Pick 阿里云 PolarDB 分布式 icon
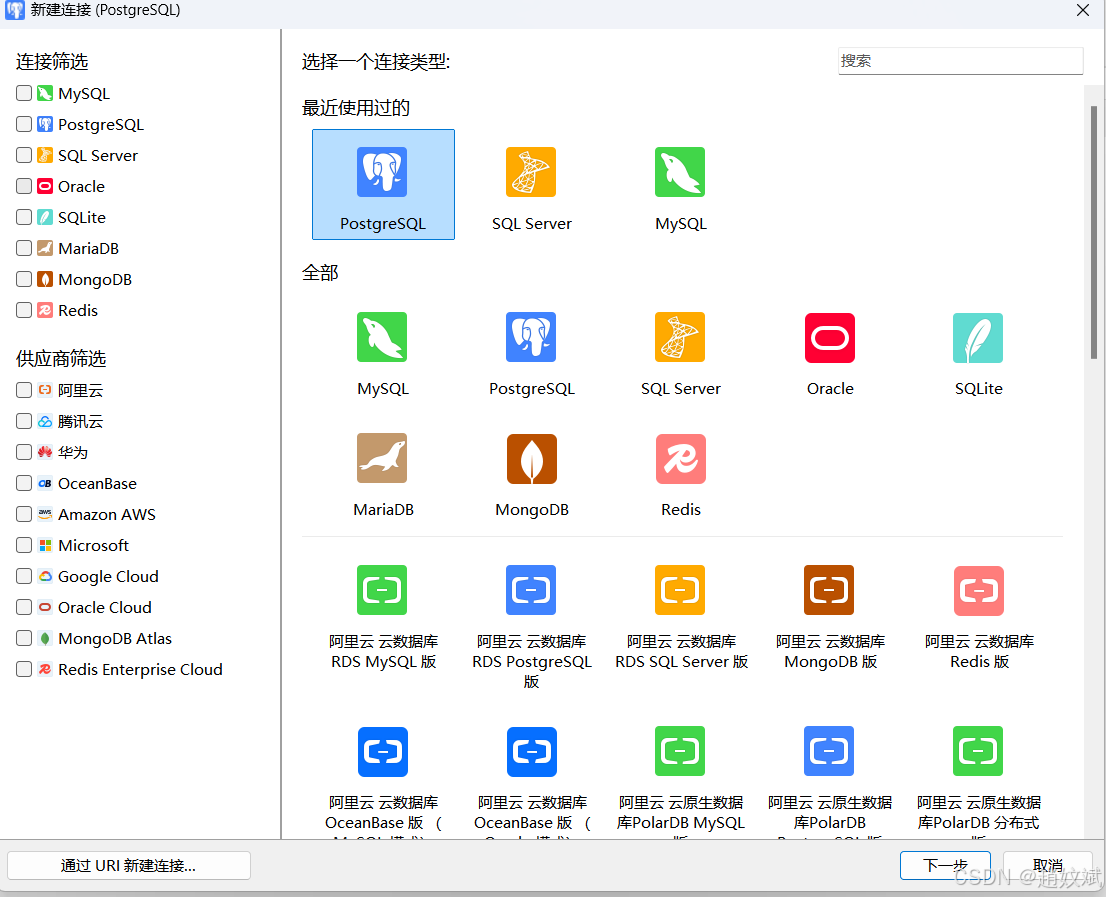 [x=978, y=751]
